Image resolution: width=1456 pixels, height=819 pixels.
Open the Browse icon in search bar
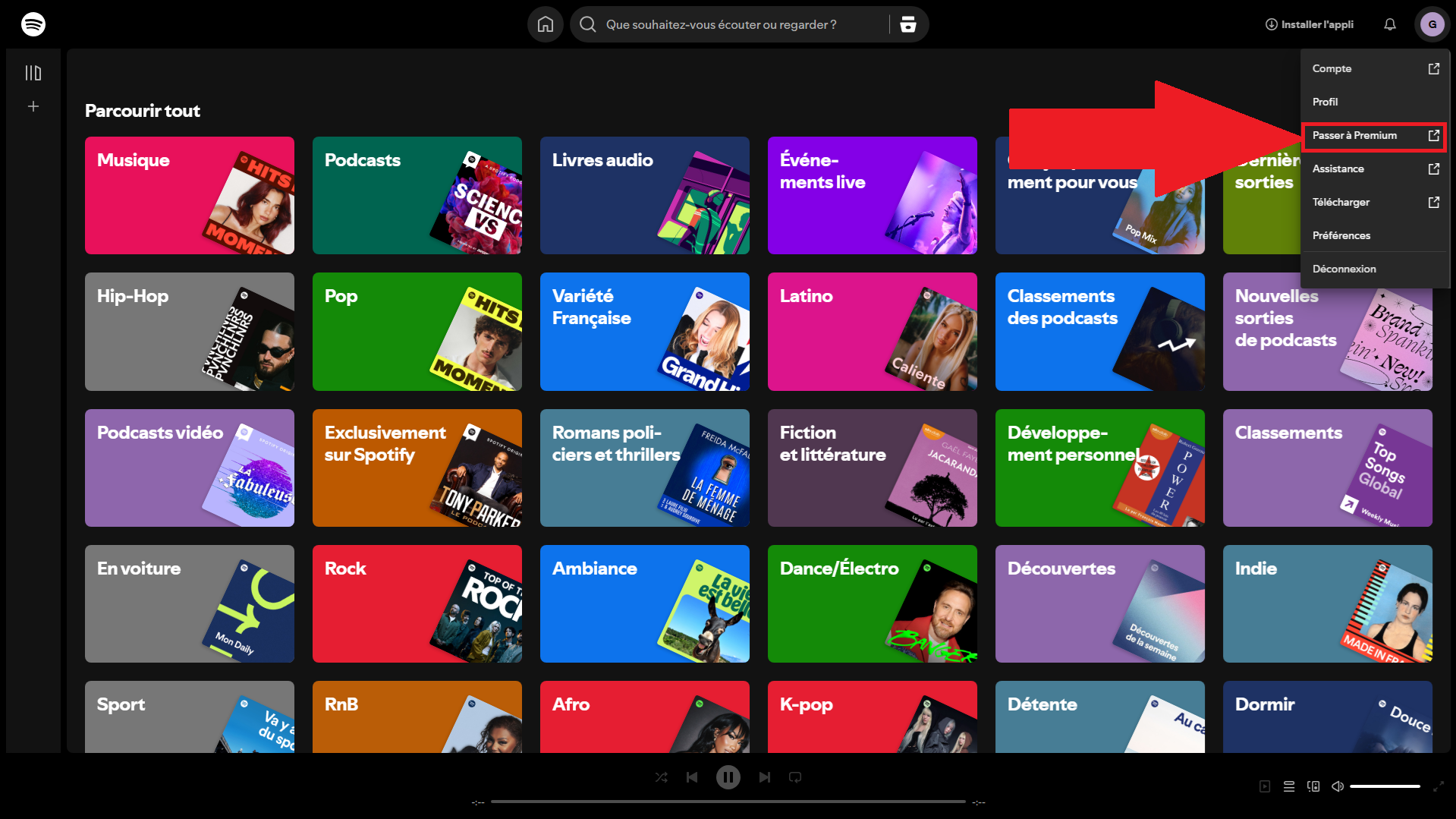tap(907, 24)
